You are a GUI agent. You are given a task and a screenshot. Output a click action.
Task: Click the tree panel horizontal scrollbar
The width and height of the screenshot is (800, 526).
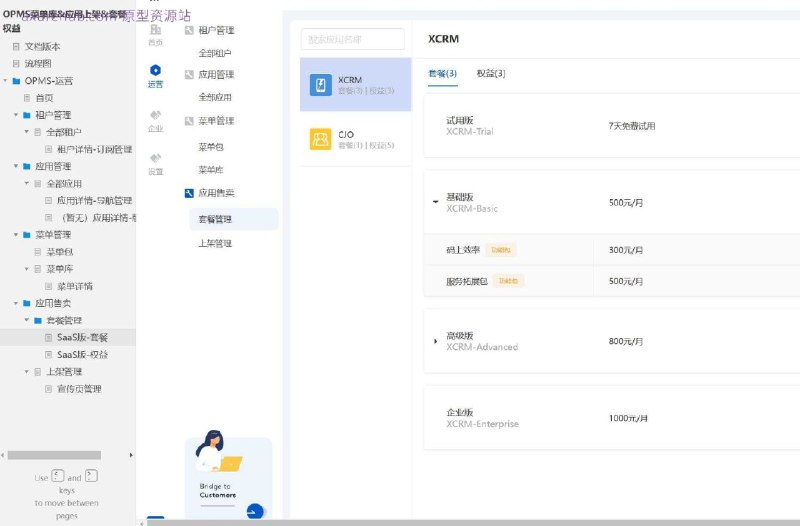coord(54,455)
